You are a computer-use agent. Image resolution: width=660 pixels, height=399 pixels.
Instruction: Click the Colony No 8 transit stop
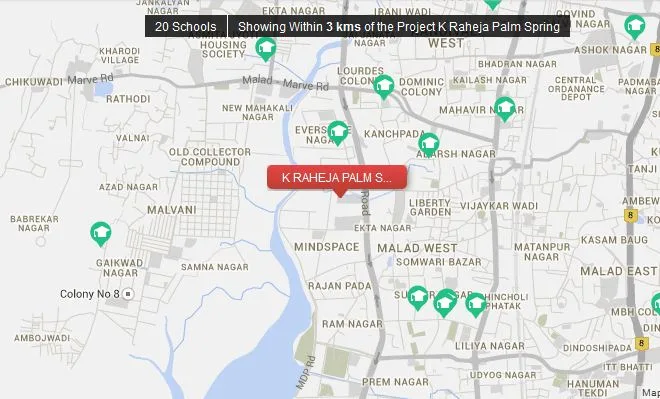tap(128, 294)
